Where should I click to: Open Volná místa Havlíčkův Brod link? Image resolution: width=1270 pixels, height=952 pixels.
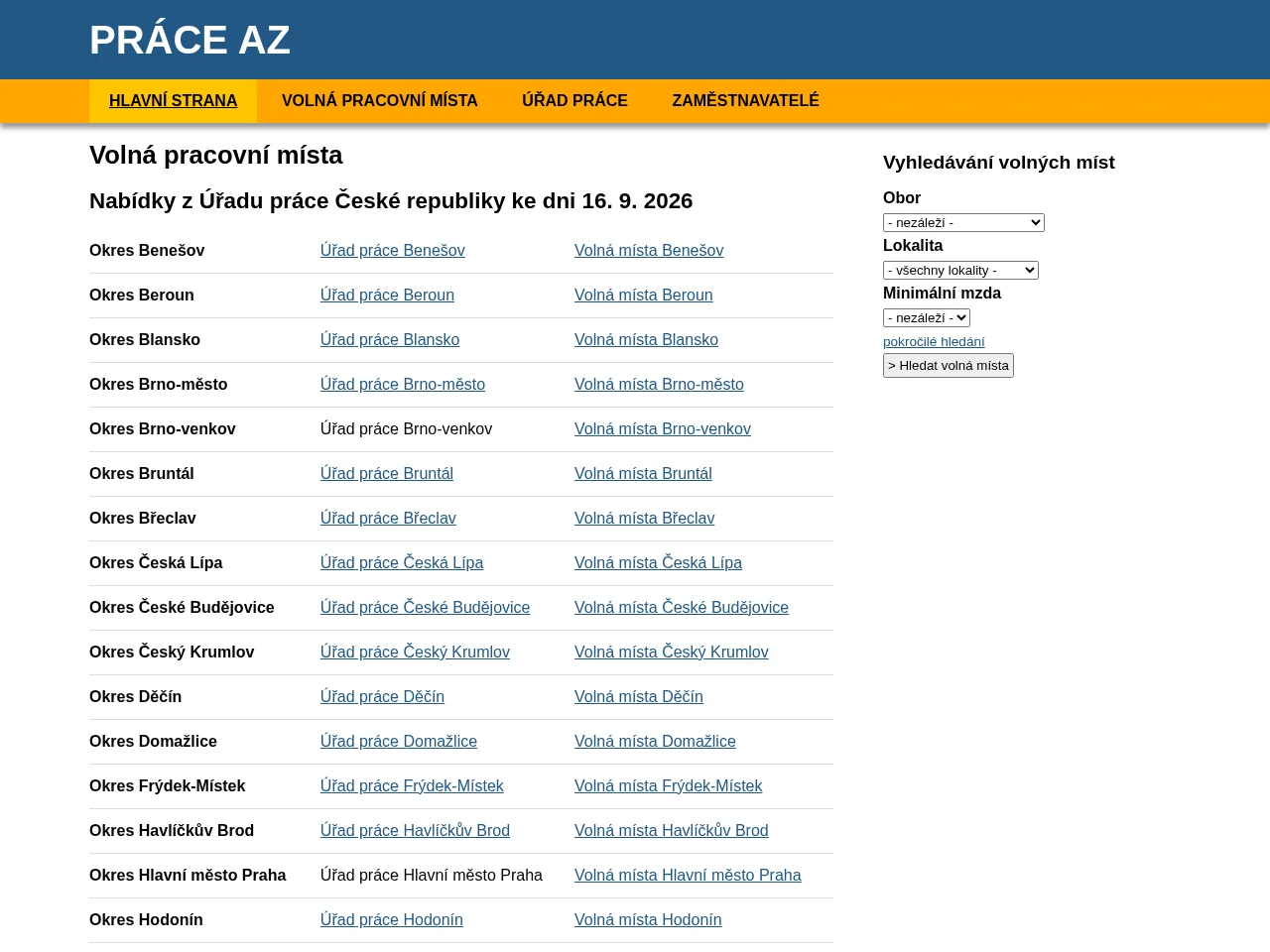point(672,831)
